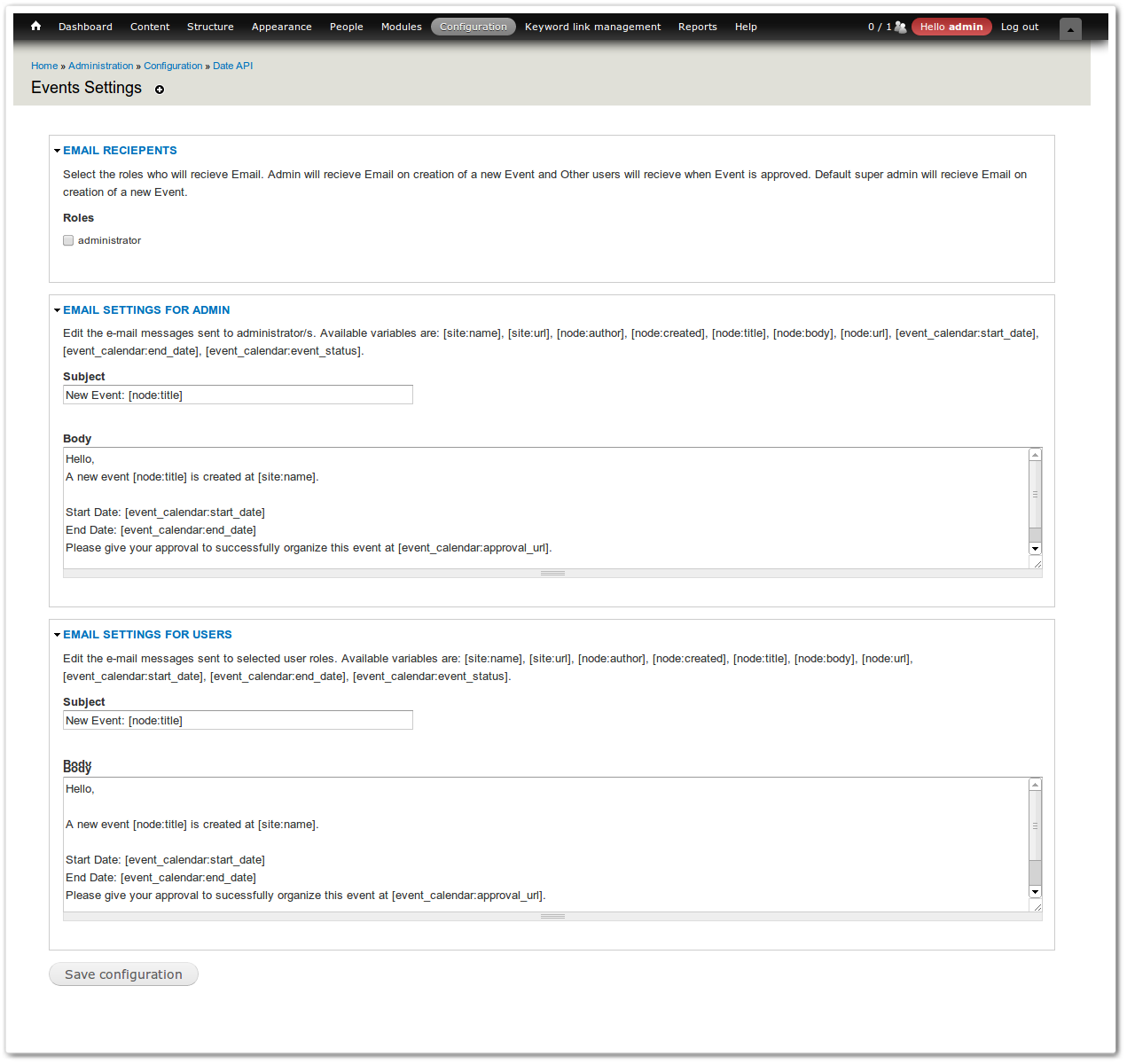This screenshot has height=1064, width=1127.
Task: Click users Body scrollbar up arrow
Action: (1035, 785)
